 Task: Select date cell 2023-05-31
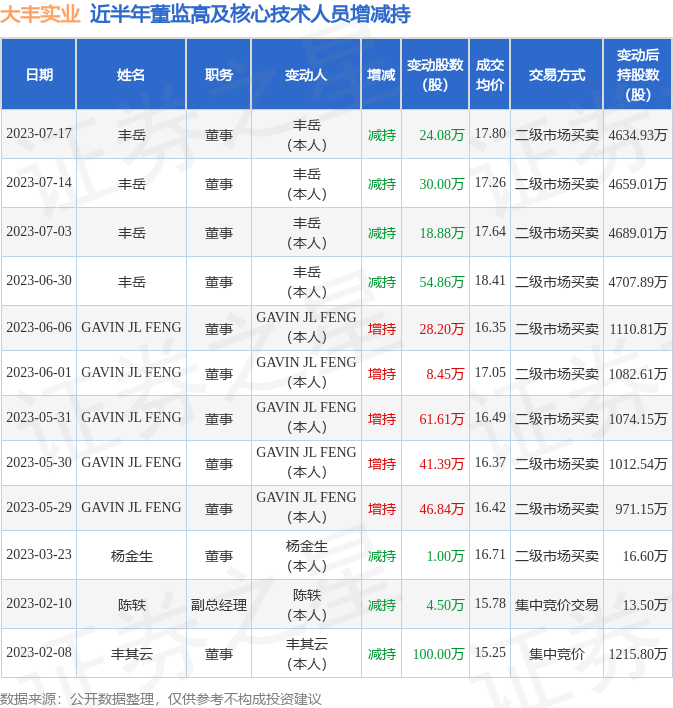(x=39, y=417)
